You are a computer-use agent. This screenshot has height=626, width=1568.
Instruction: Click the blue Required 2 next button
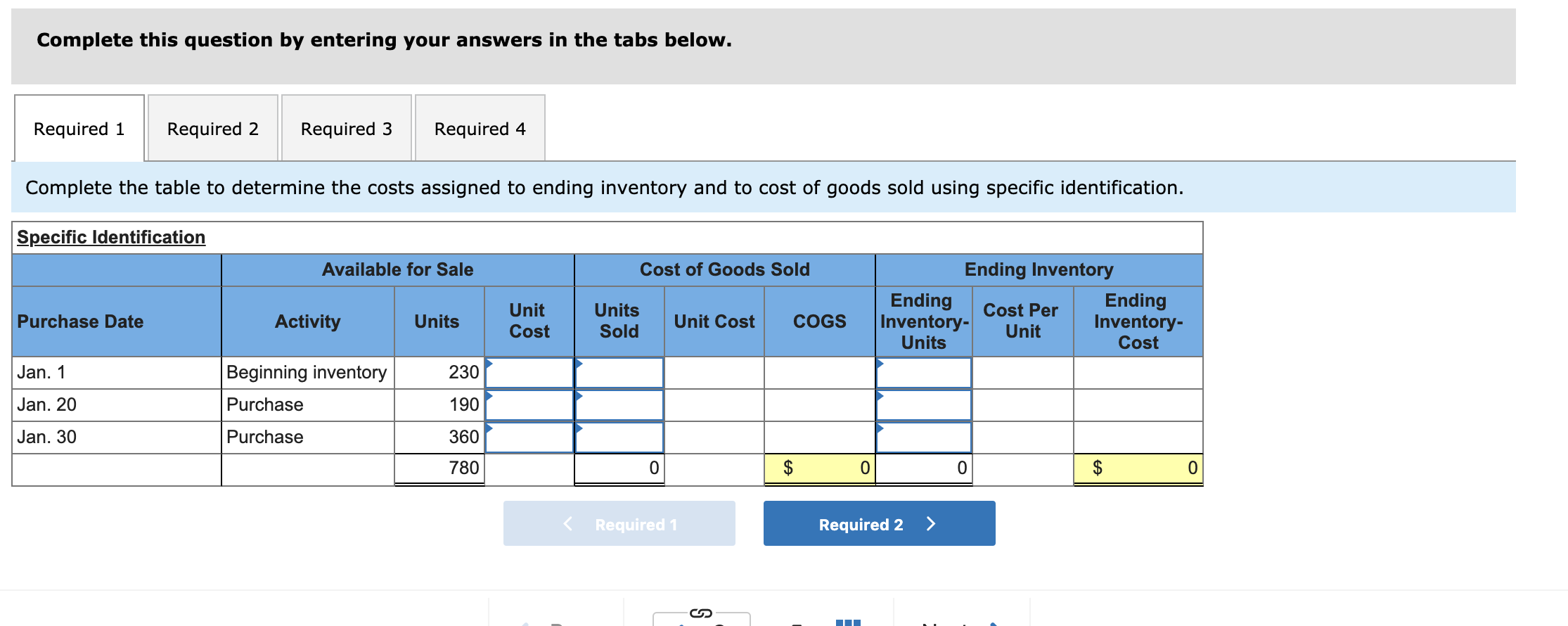point(879,523)
